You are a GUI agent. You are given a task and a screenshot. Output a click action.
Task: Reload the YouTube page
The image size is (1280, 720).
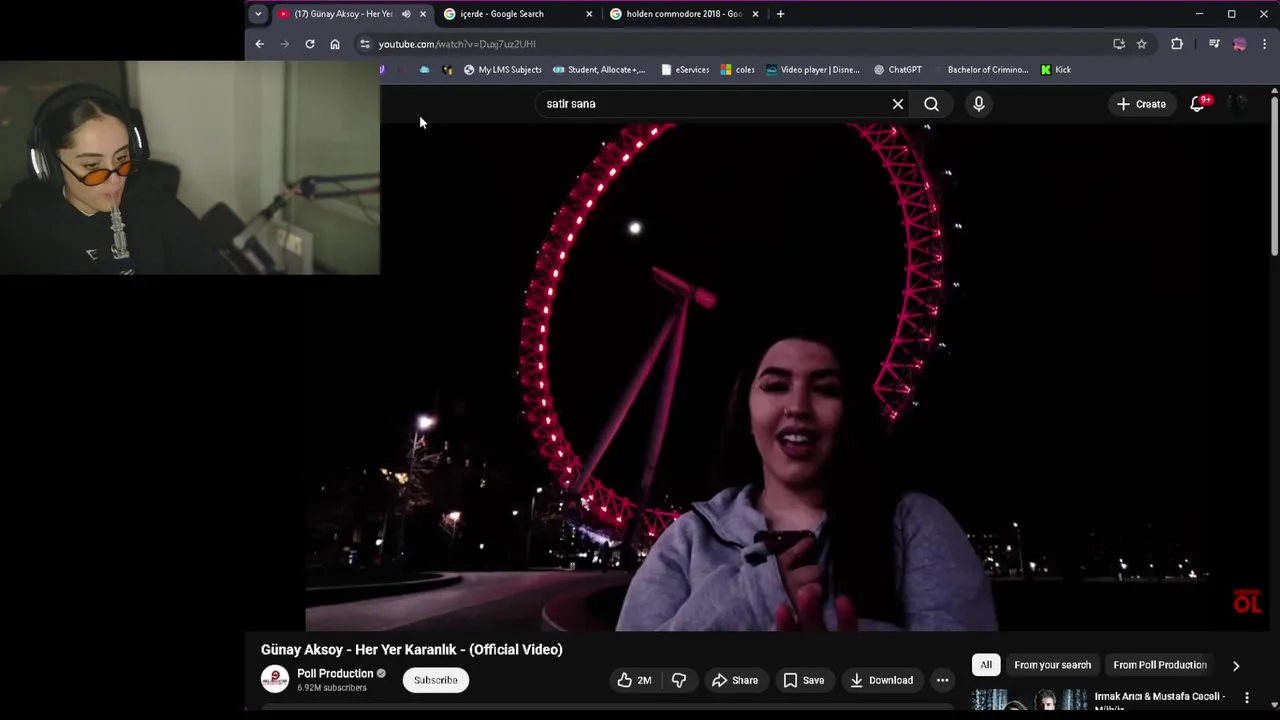coord(310,44)
